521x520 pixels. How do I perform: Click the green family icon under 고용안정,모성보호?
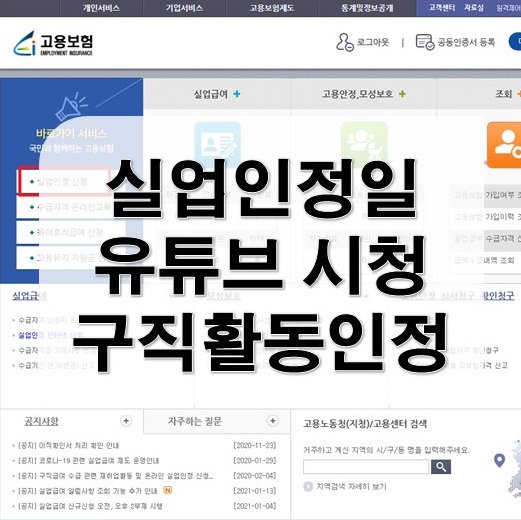364,145
